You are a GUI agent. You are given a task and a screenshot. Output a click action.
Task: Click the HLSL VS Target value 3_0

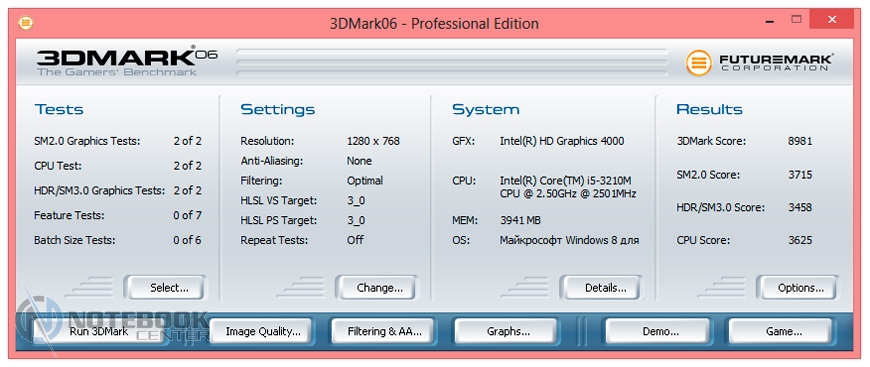click(356, 200)
